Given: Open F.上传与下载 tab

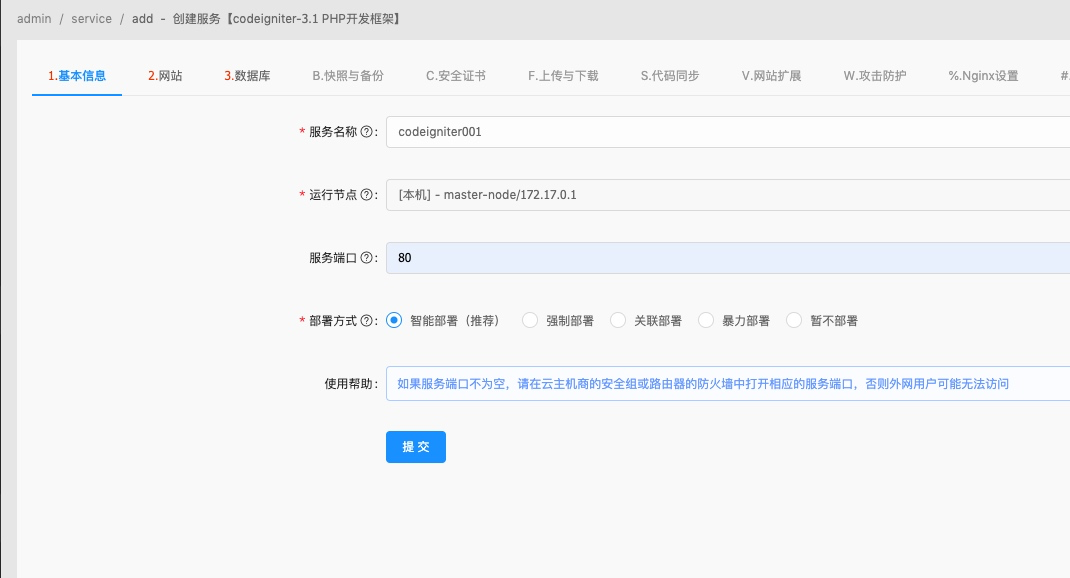Looking at the screenshot, I should coord(563,76).
